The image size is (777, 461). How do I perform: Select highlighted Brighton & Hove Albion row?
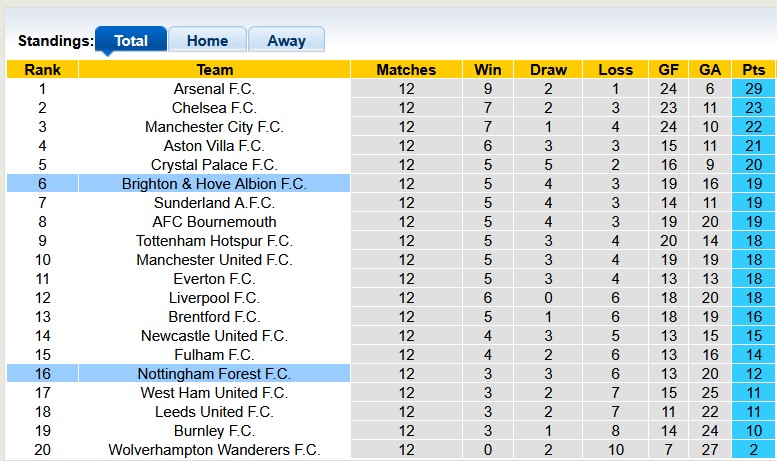tap(214, 184)
